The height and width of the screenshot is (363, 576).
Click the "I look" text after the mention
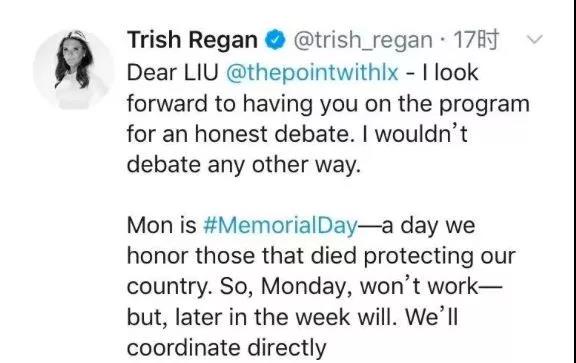[x=450, y=72]
